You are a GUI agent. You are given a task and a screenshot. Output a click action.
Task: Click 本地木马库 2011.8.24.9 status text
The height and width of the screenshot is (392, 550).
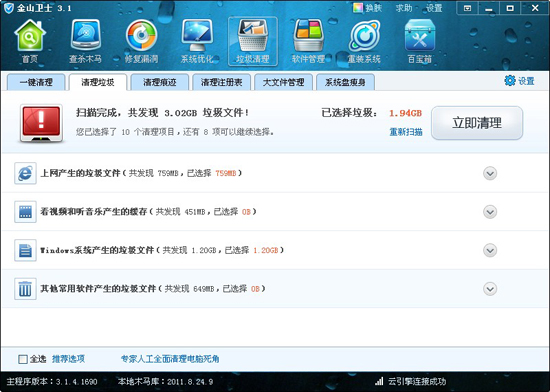[x=166, y=381]
